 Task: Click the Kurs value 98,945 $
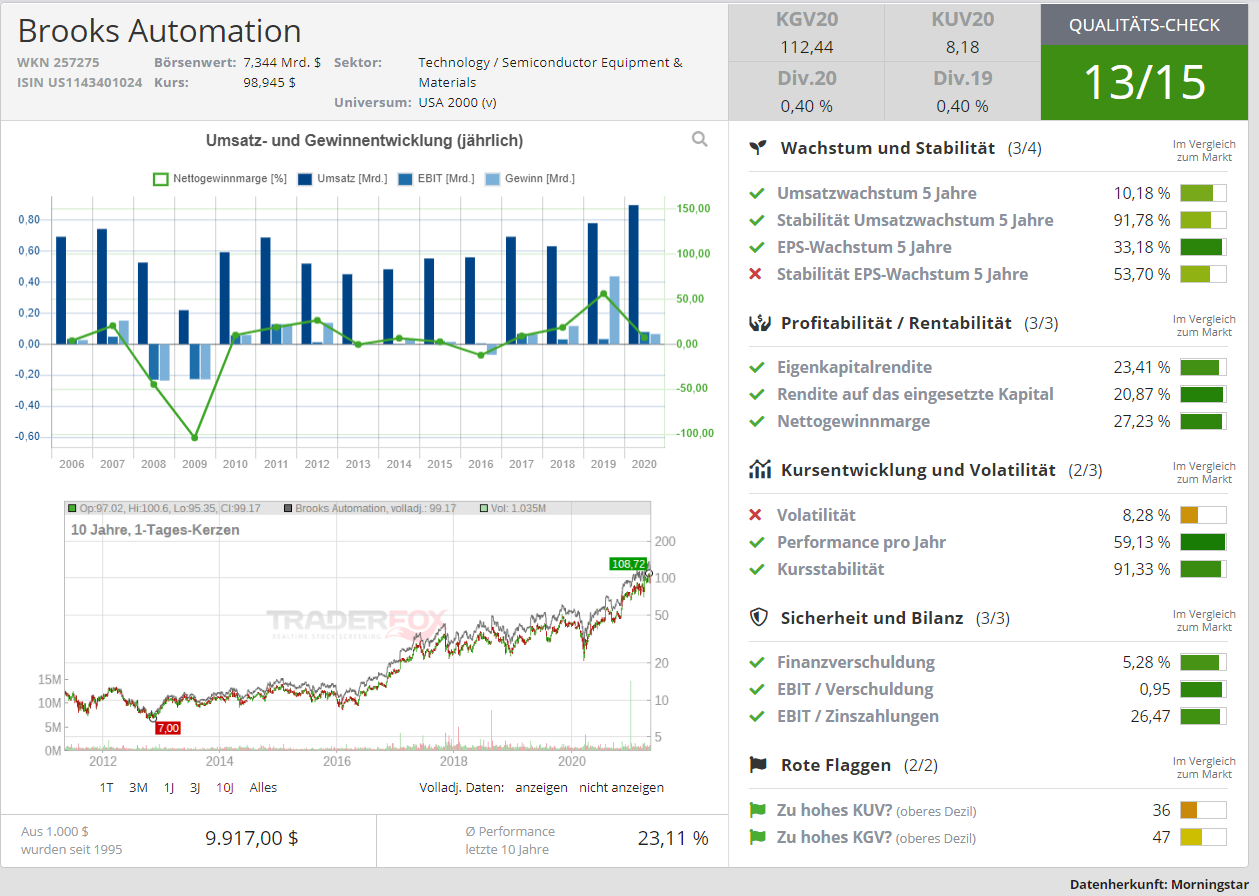(x=270, y=82)
